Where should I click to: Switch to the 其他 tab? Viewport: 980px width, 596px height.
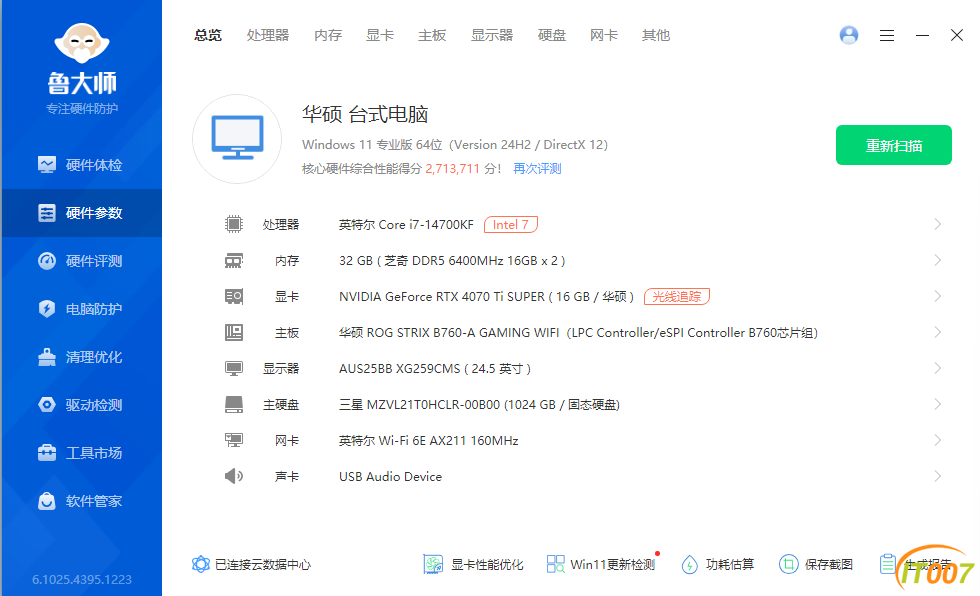tap(656, 36)
